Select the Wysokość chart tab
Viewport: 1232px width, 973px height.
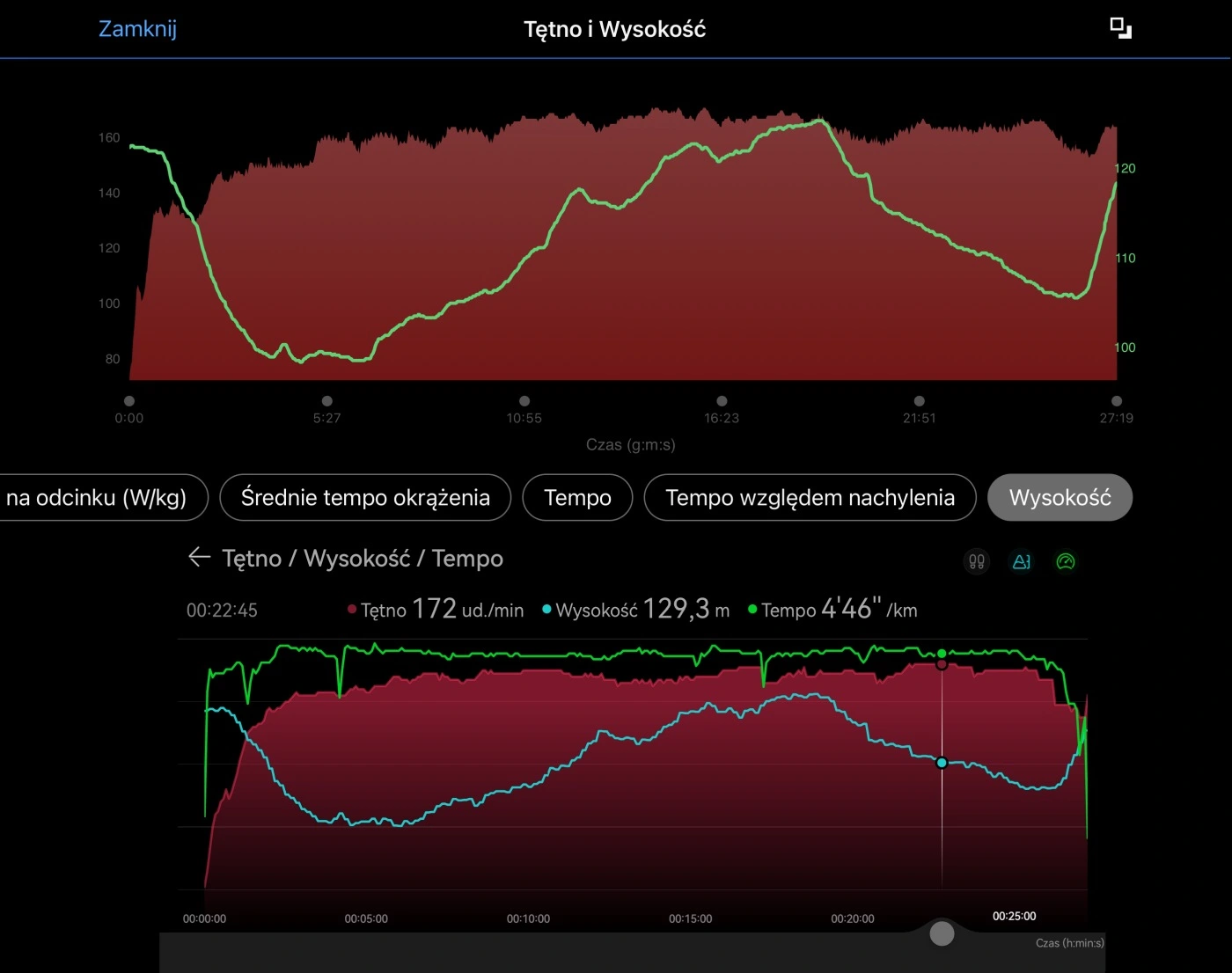[1060, 498]
